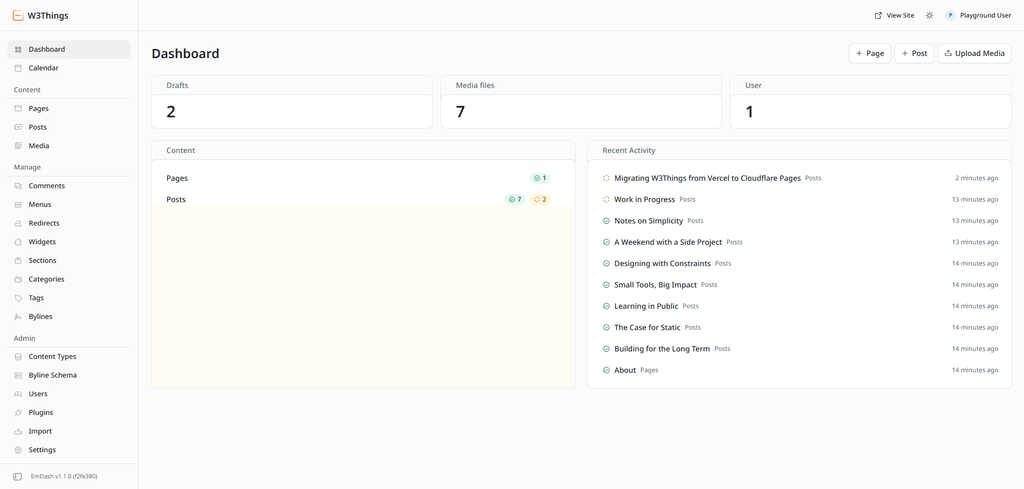The height and width of the screenshot is (489, 1024).
Task: Click the draft status icon beside Work in Progress
Action: pyautogui.click(x=606, y=199)
